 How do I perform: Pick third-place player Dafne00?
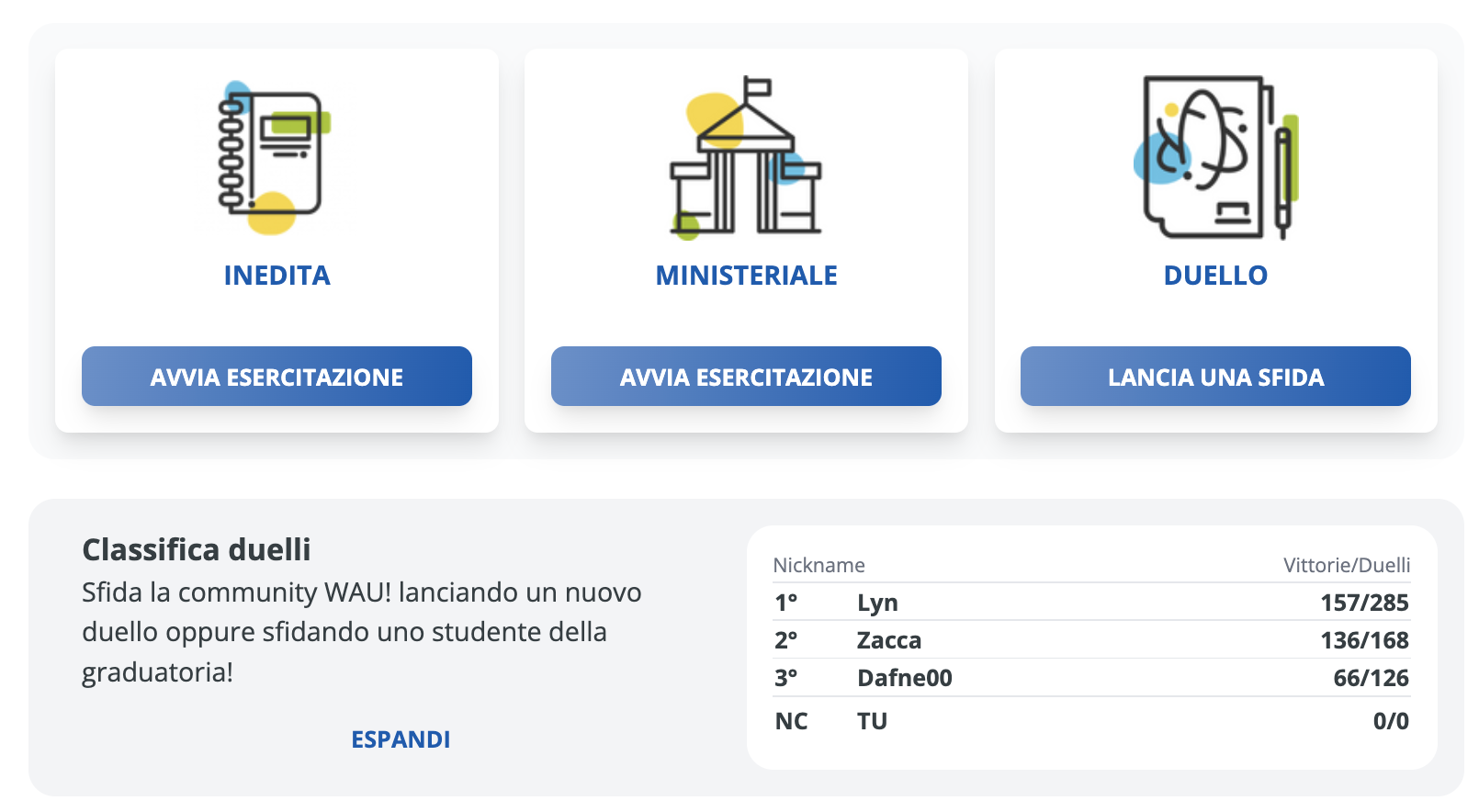click(904, 678)
